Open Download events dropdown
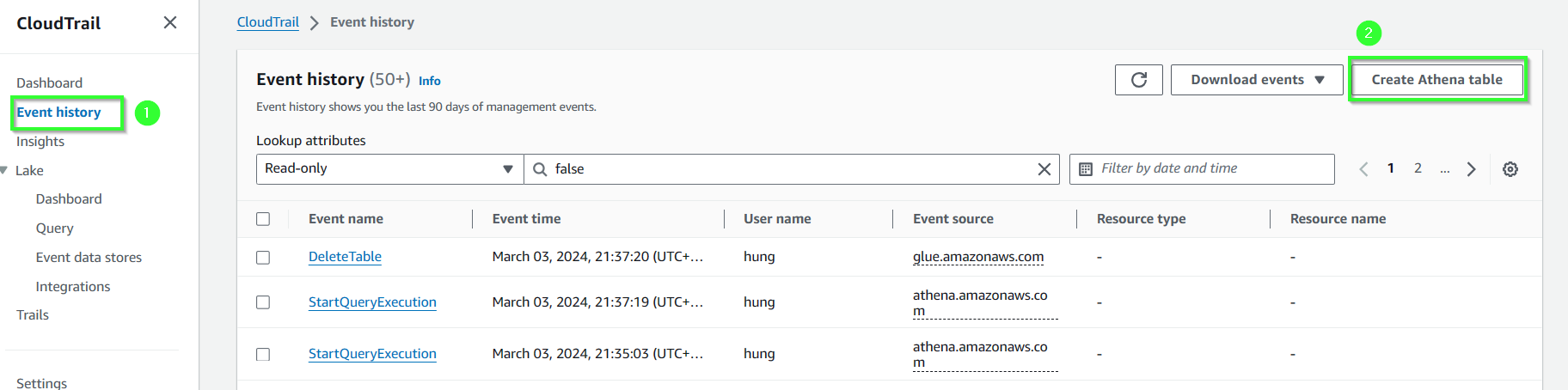Image resolution: width=1568 pixels, height=390 pixels. click(1257, 80)
